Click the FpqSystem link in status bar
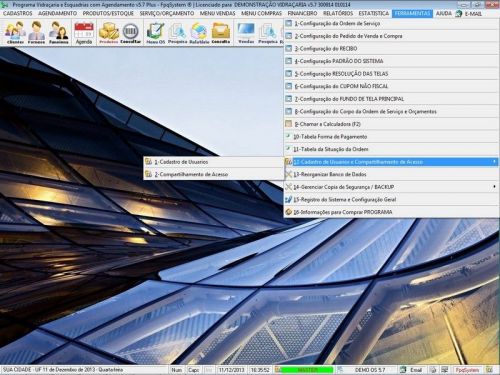The image size is (500, 375). point(467,370)
